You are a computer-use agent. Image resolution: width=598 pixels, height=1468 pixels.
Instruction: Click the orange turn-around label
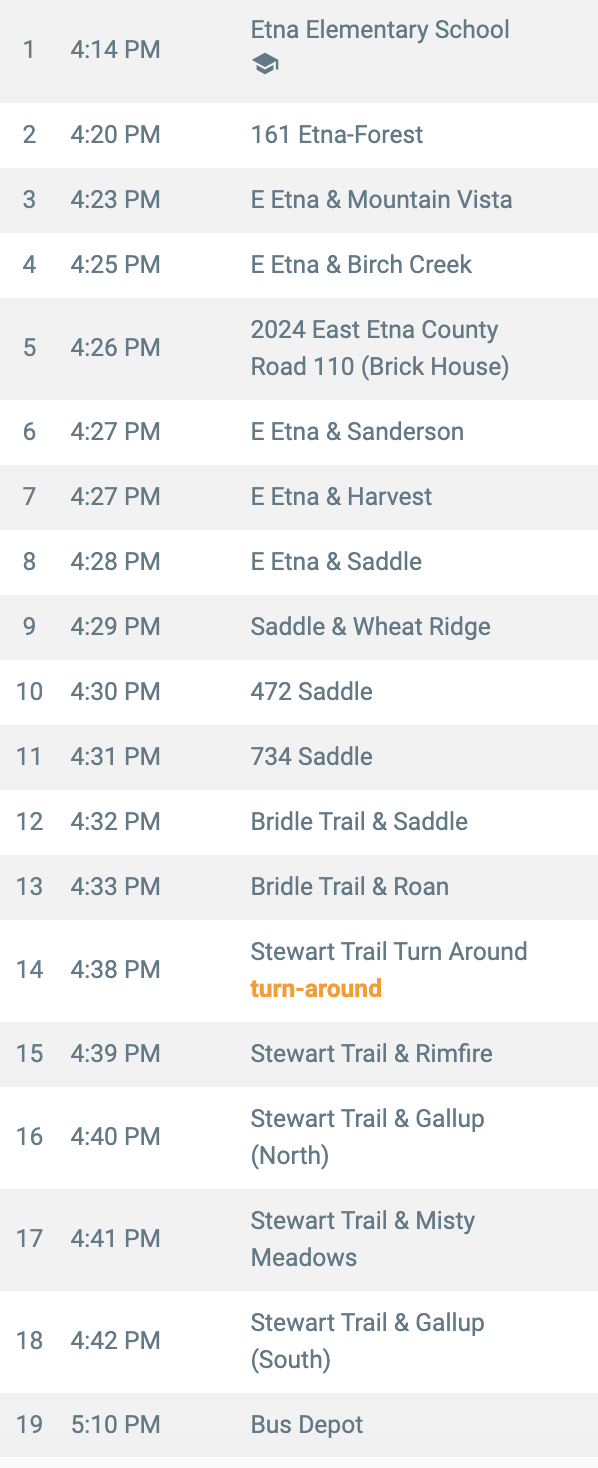point(316,989)
